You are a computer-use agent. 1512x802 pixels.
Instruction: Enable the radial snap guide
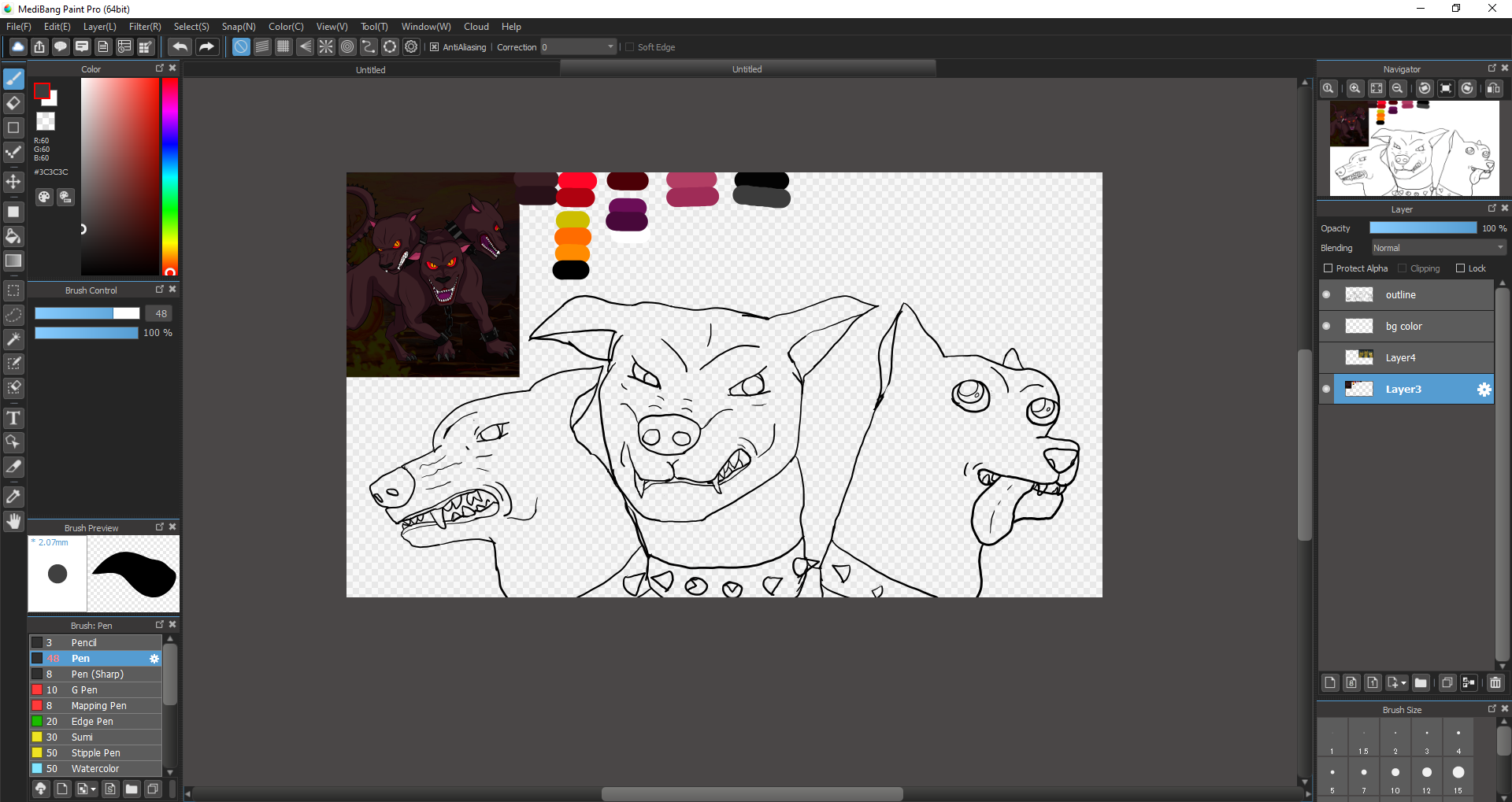pos(326,47)
